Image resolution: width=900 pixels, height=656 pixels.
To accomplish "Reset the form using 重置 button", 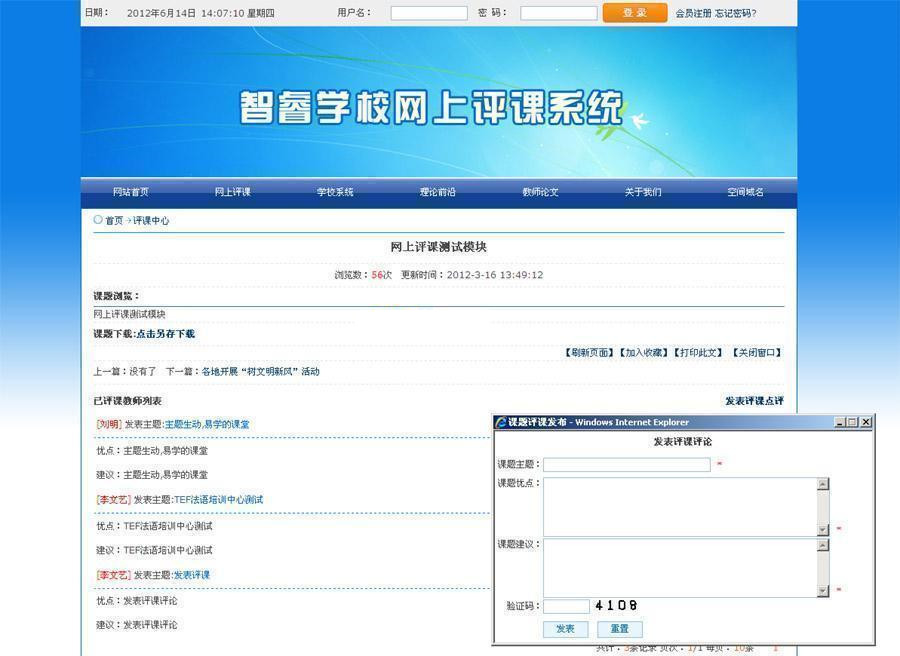I will (619, 629).
